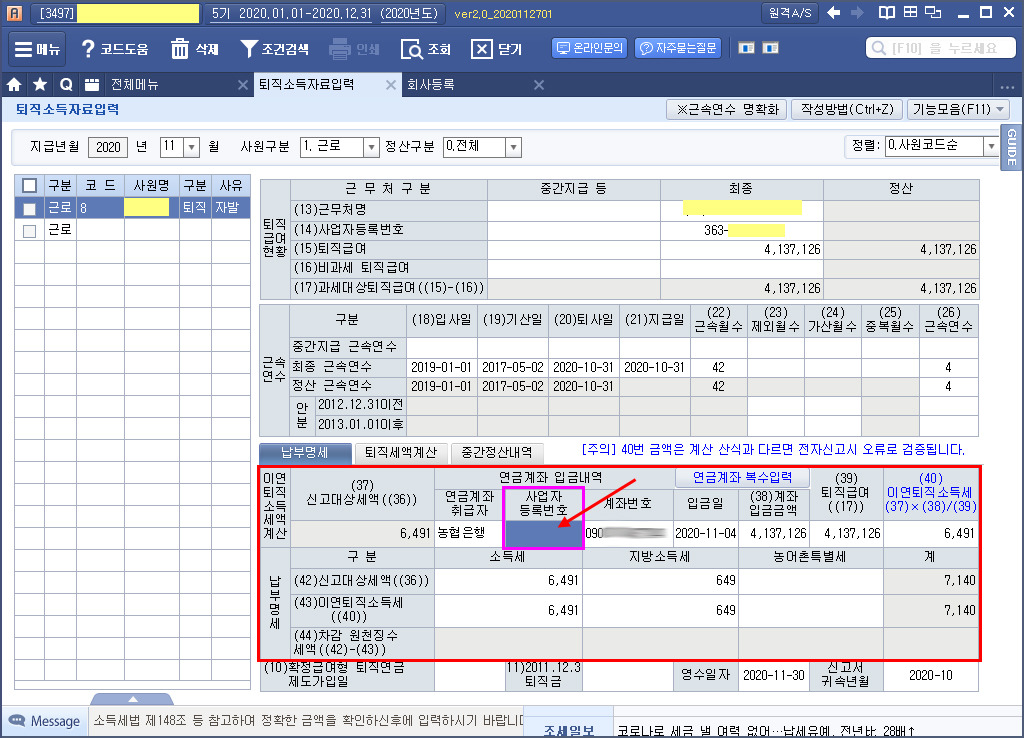The height and width of the screenshot is (738, 1024).
Task: Click ※근속연수 명확화 button
Action: point(727,109)
